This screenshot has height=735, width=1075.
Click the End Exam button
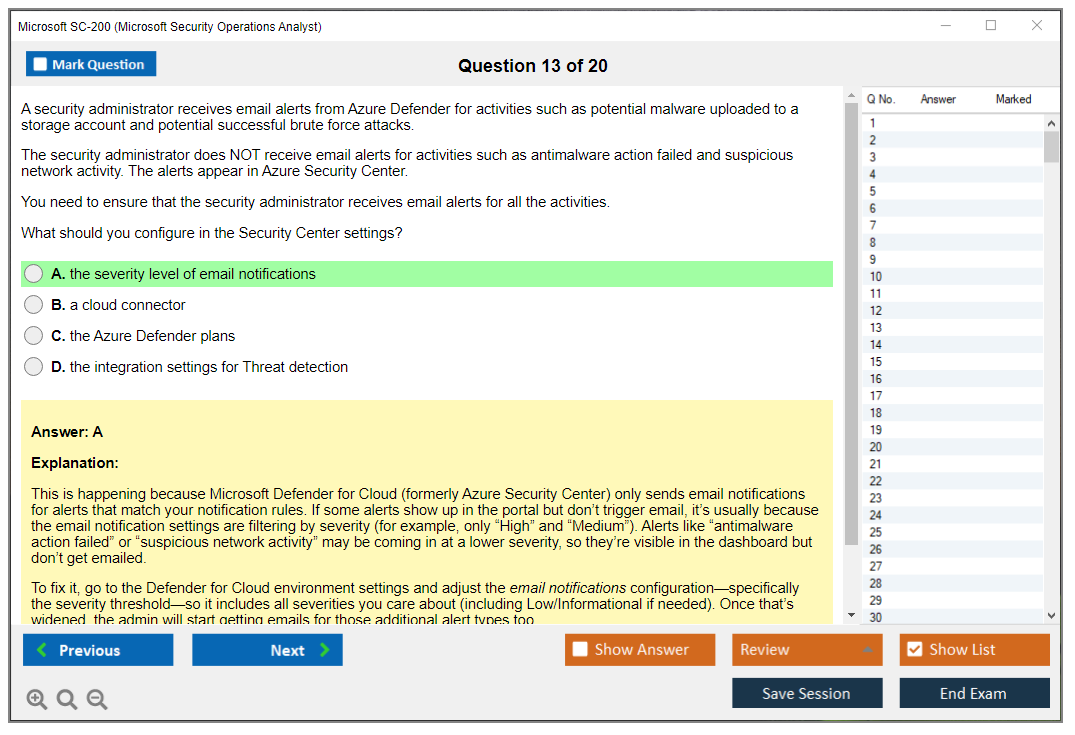[974, 693]
